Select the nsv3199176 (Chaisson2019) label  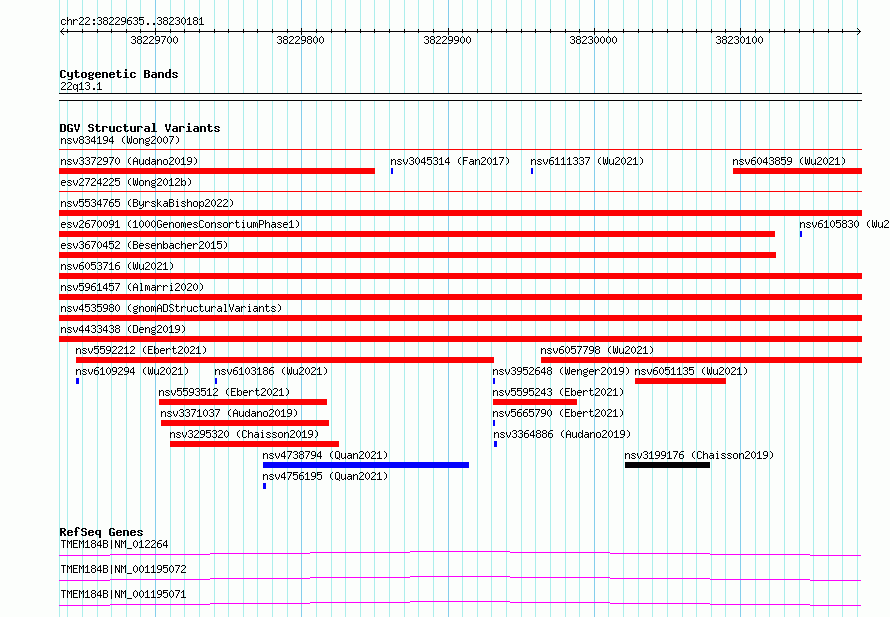click(x=699, y=455)
